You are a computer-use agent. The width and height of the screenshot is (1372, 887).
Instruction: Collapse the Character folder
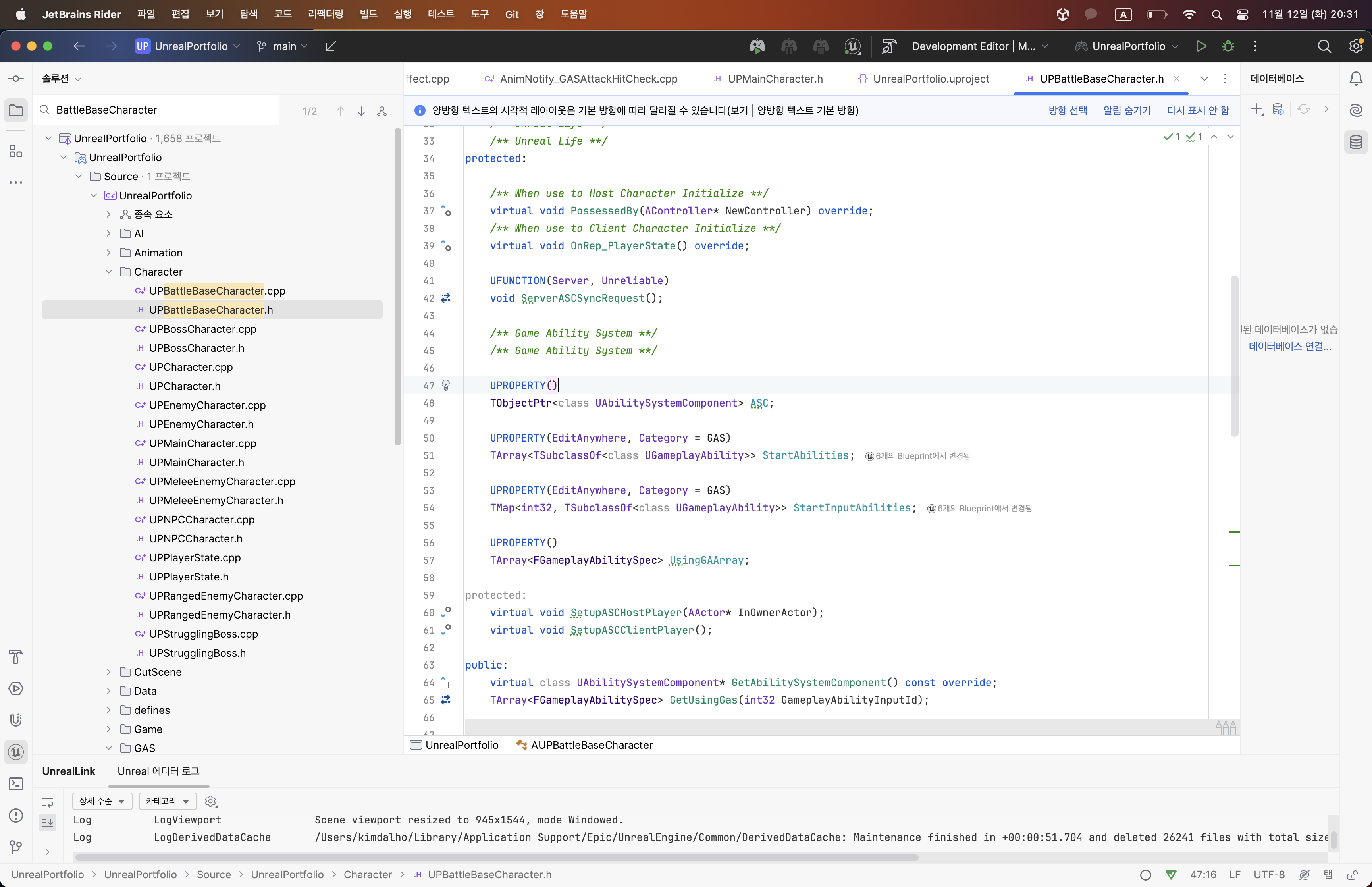[108, 272]
